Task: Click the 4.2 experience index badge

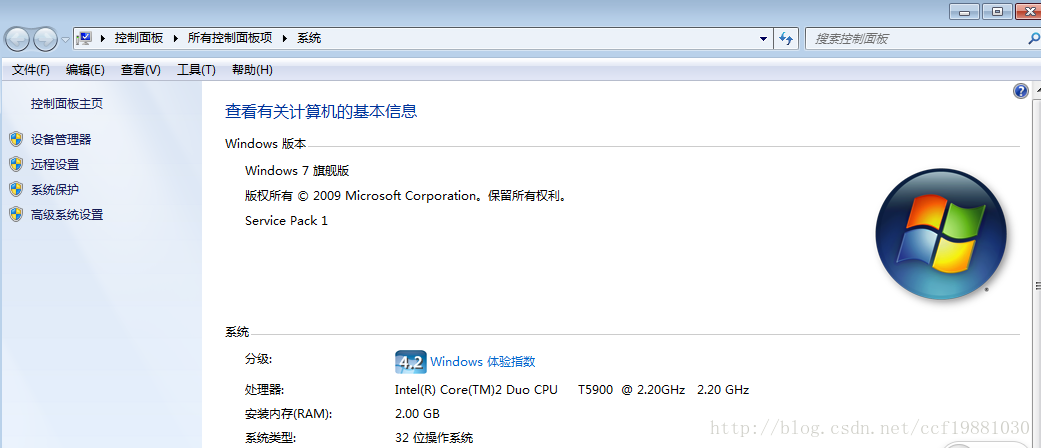Action: (410, 362)
